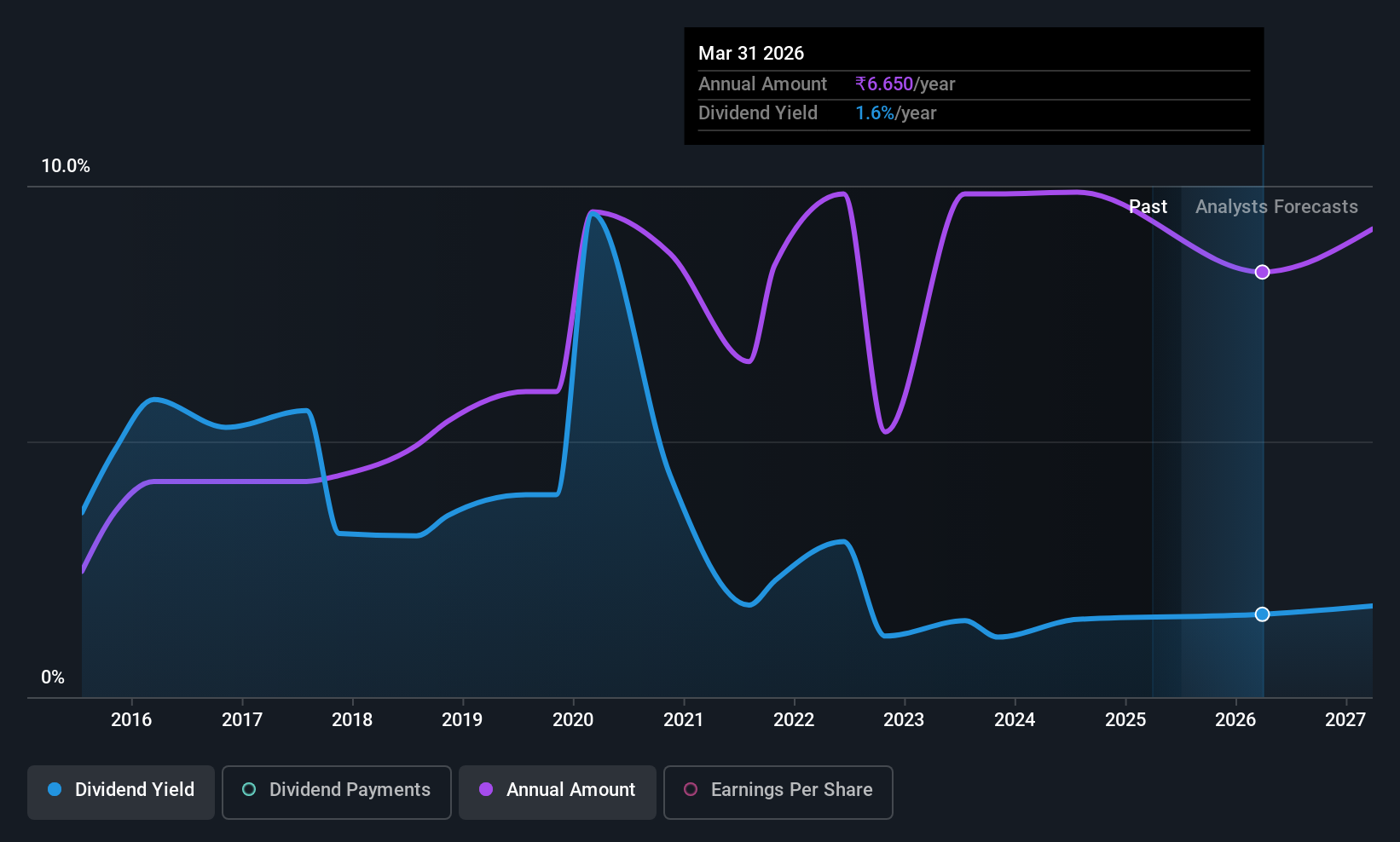Click the 10.0% y-axis label
The height and width of the screenshot is (842, 1400).
pyautogui.click(x=66, y=166)
